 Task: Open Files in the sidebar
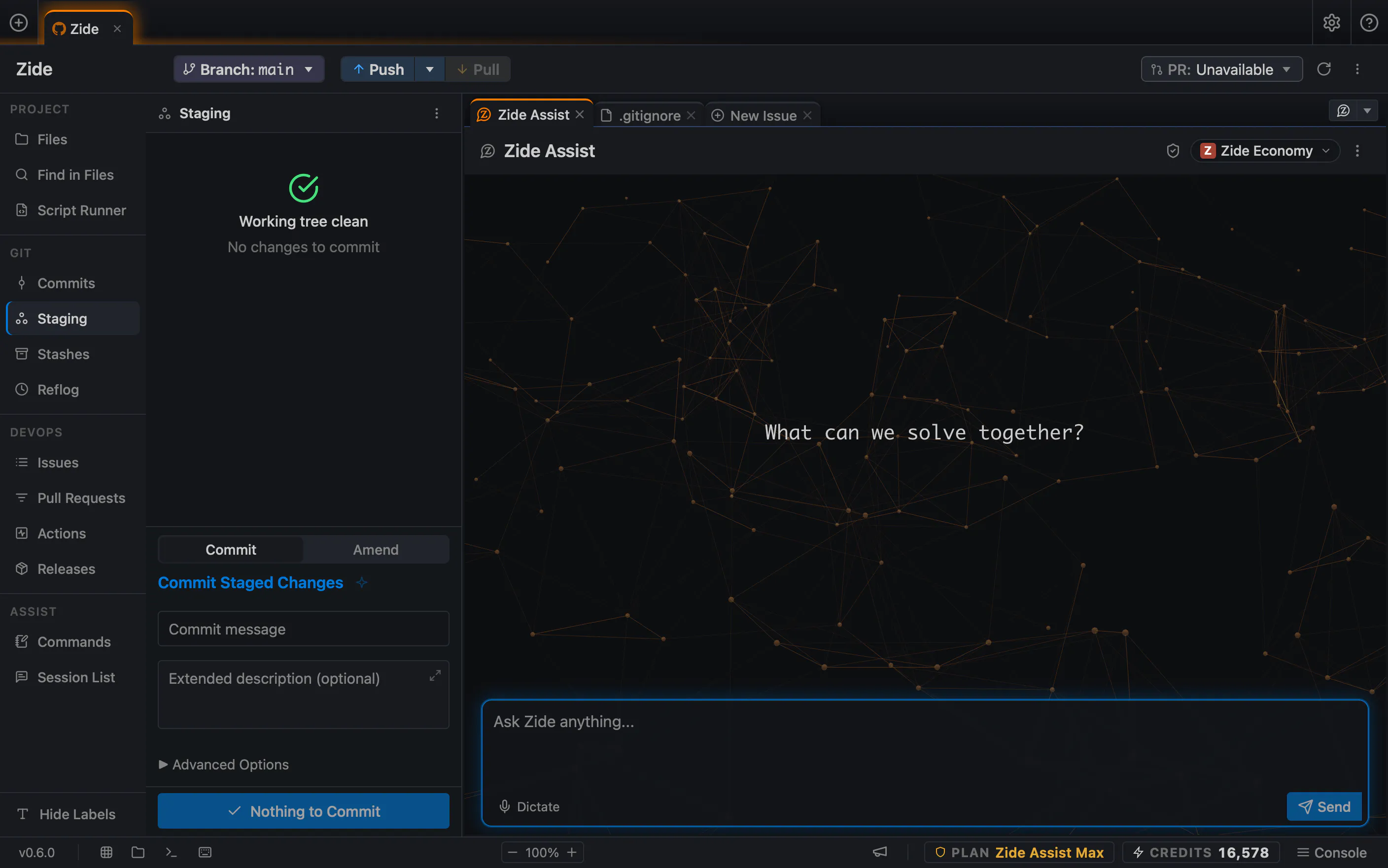pos(73,139)
